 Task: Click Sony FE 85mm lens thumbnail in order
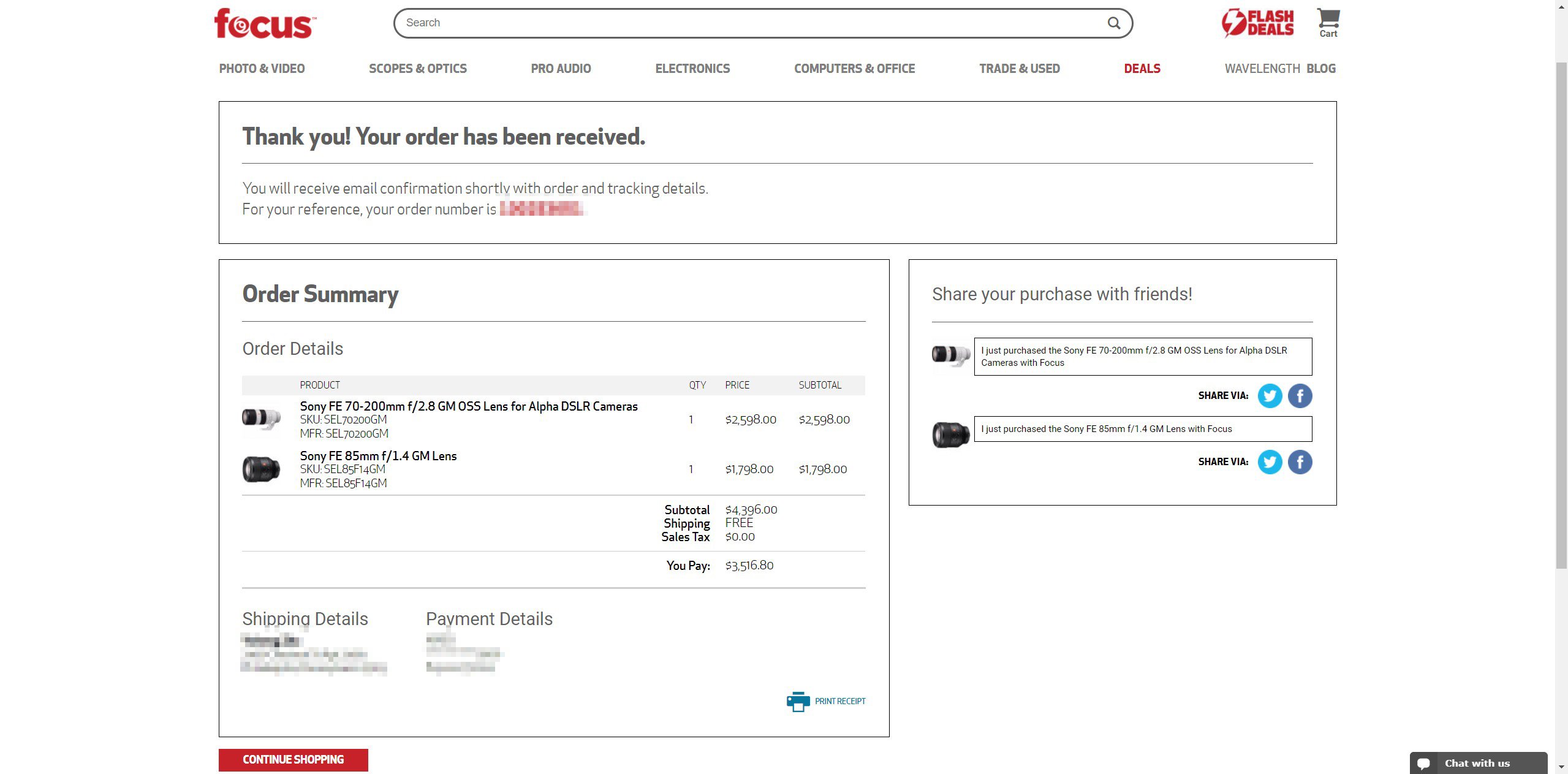[261, 469]
